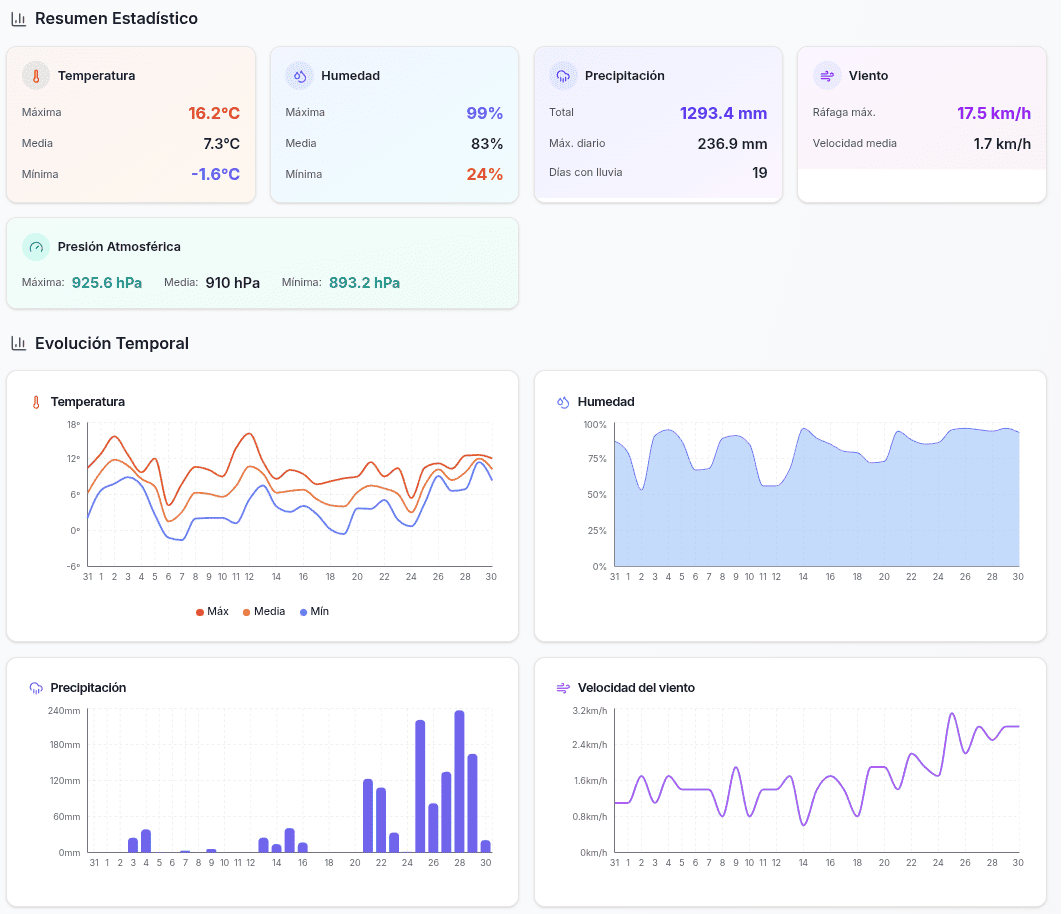Toggle the Mín series in temperature legend
This screenshot has height=914, width=1064.
pyautogui.click(x=314, y=611)
